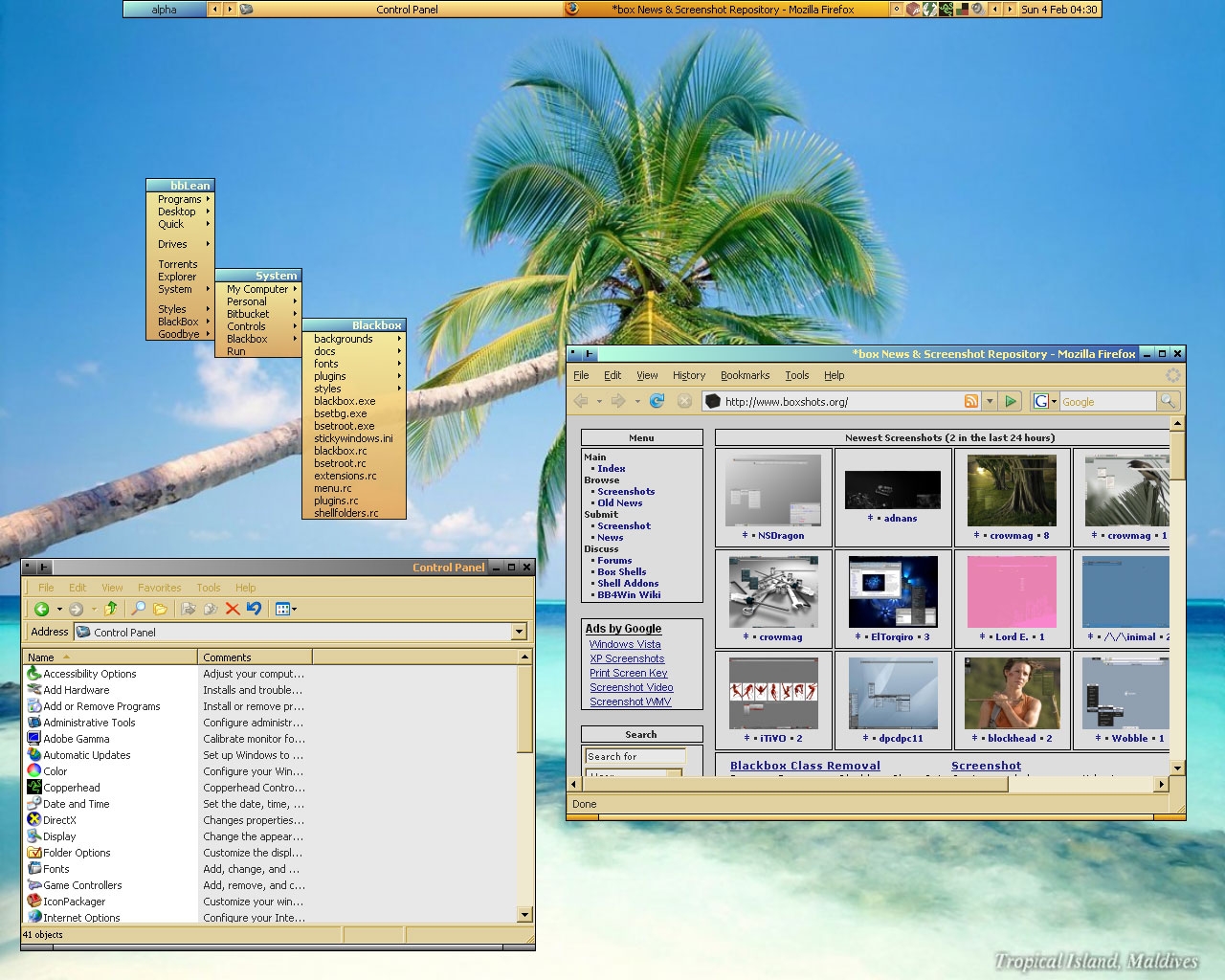The height and width of the screenshot is (980, 1225).
Task: Click the search magnifier beside the Google box
Action: (x=1168, y=401)
